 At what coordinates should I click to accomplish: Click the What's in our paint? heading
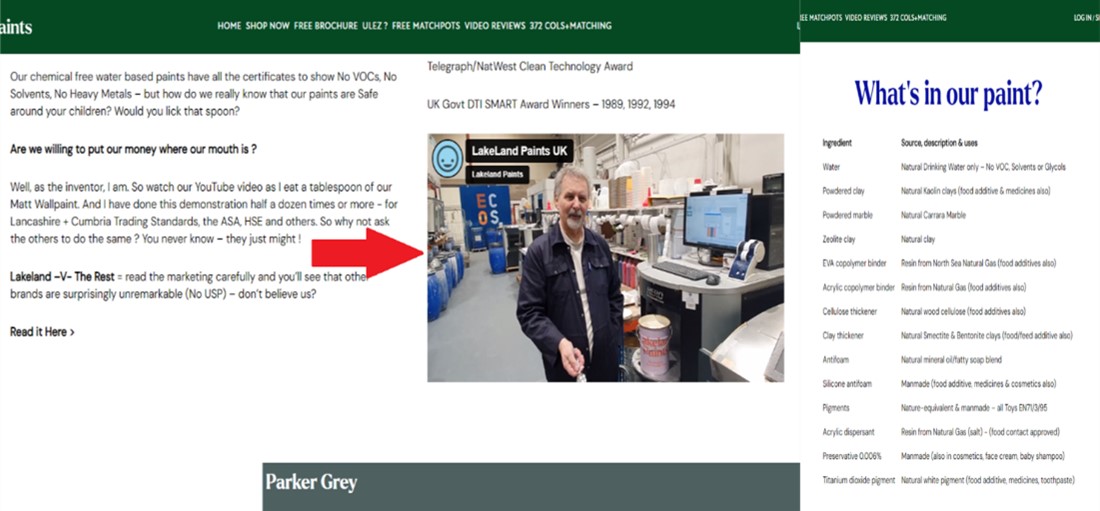[948, 93]
